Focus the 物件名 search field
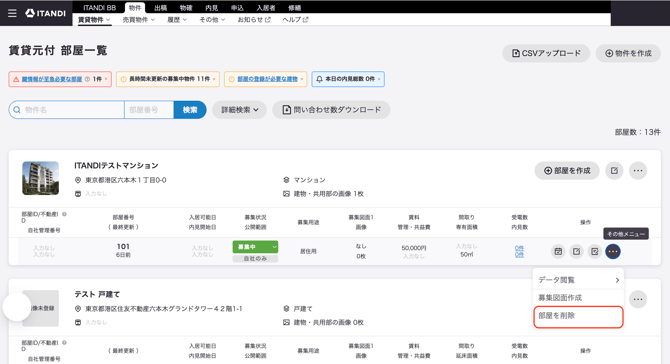This screenshot has height=364, width=670. click(x=67, y=110)
